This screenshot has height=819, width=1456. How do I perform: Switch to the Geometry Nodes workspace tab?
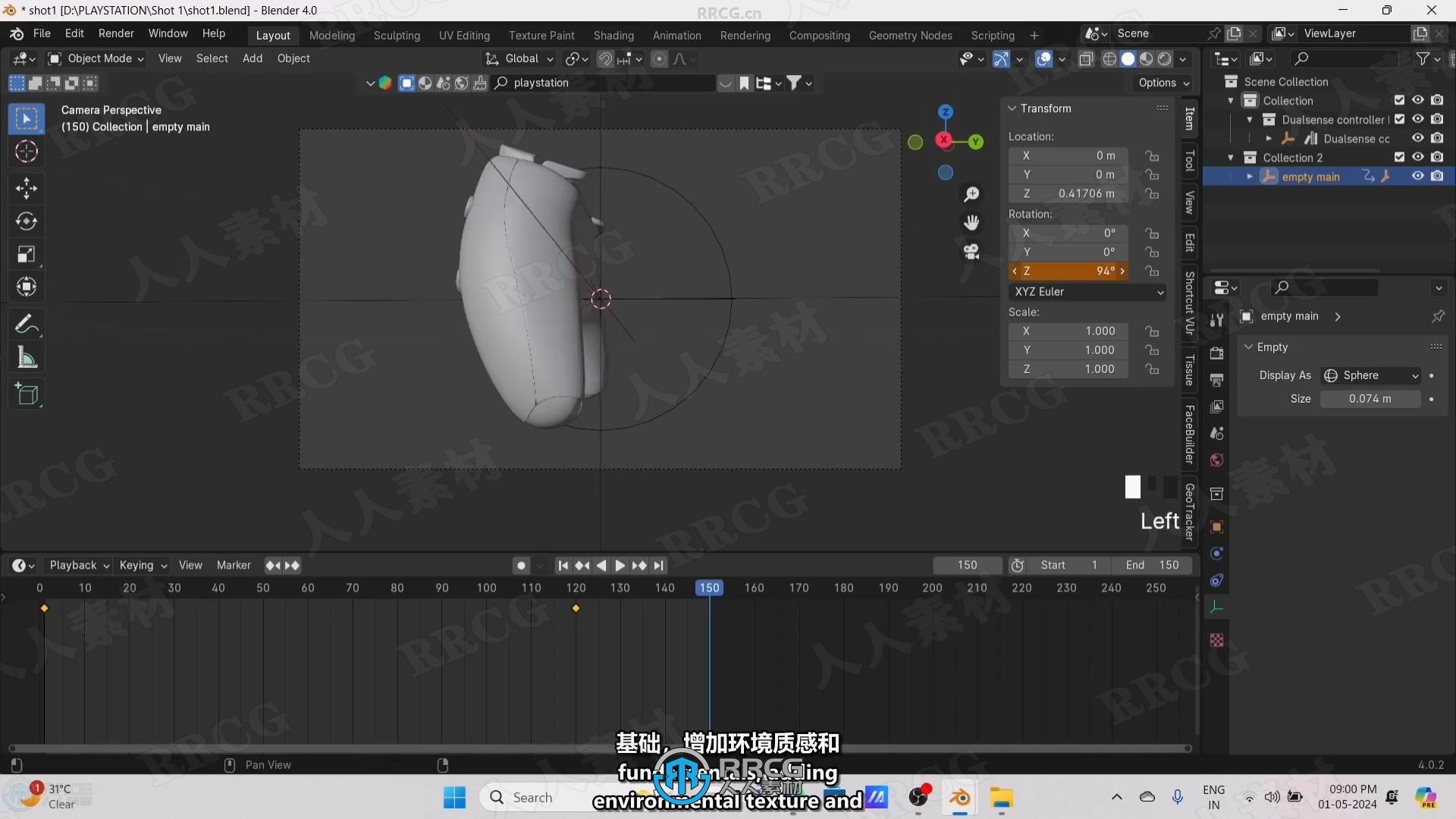point(910,35)
